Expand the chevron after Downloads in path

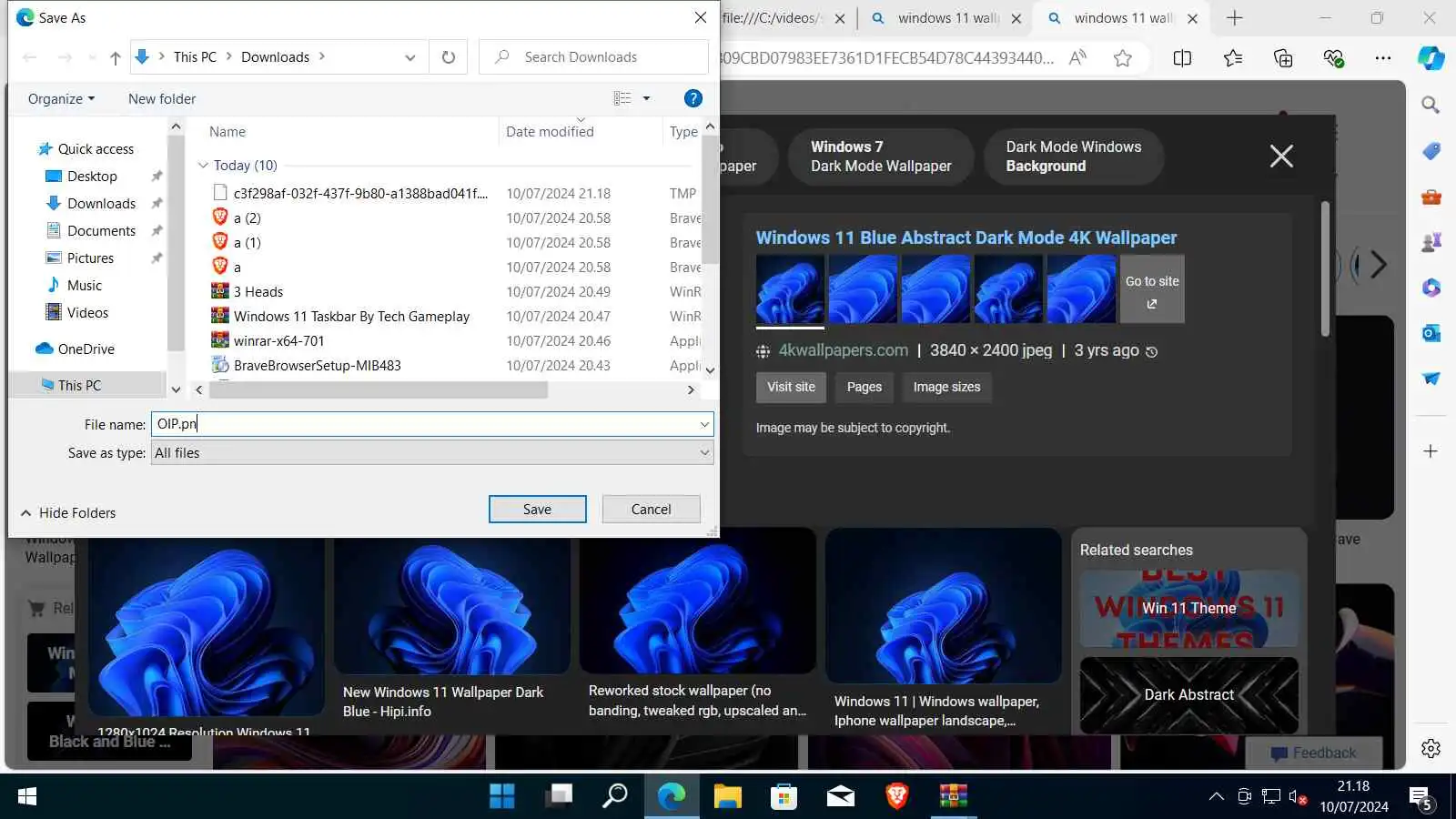pyautogui.click(x=322, y=56)
